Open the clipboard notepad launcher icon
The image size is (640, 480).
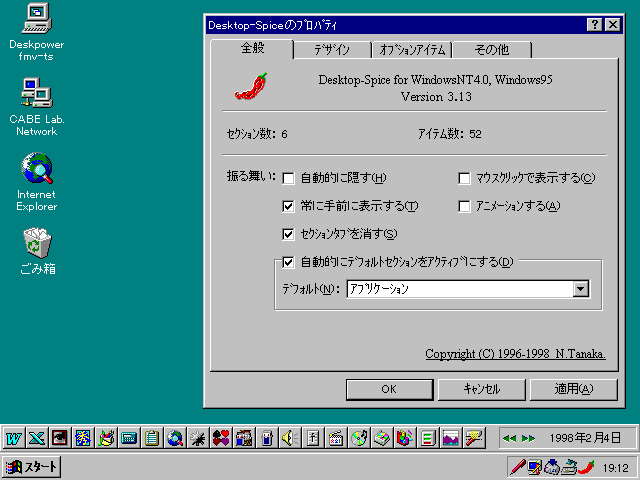coord(152,438)
